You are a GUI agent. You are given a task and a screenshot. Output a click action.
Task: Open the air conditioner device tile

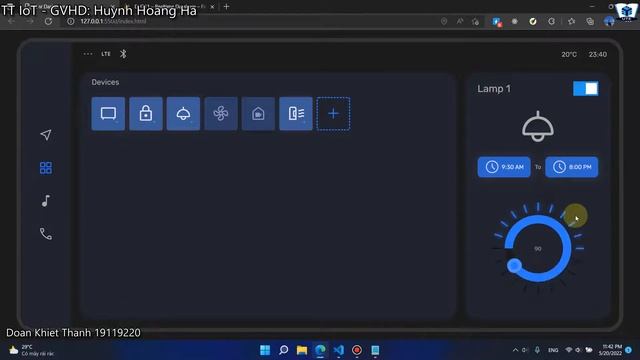point(296,114)
